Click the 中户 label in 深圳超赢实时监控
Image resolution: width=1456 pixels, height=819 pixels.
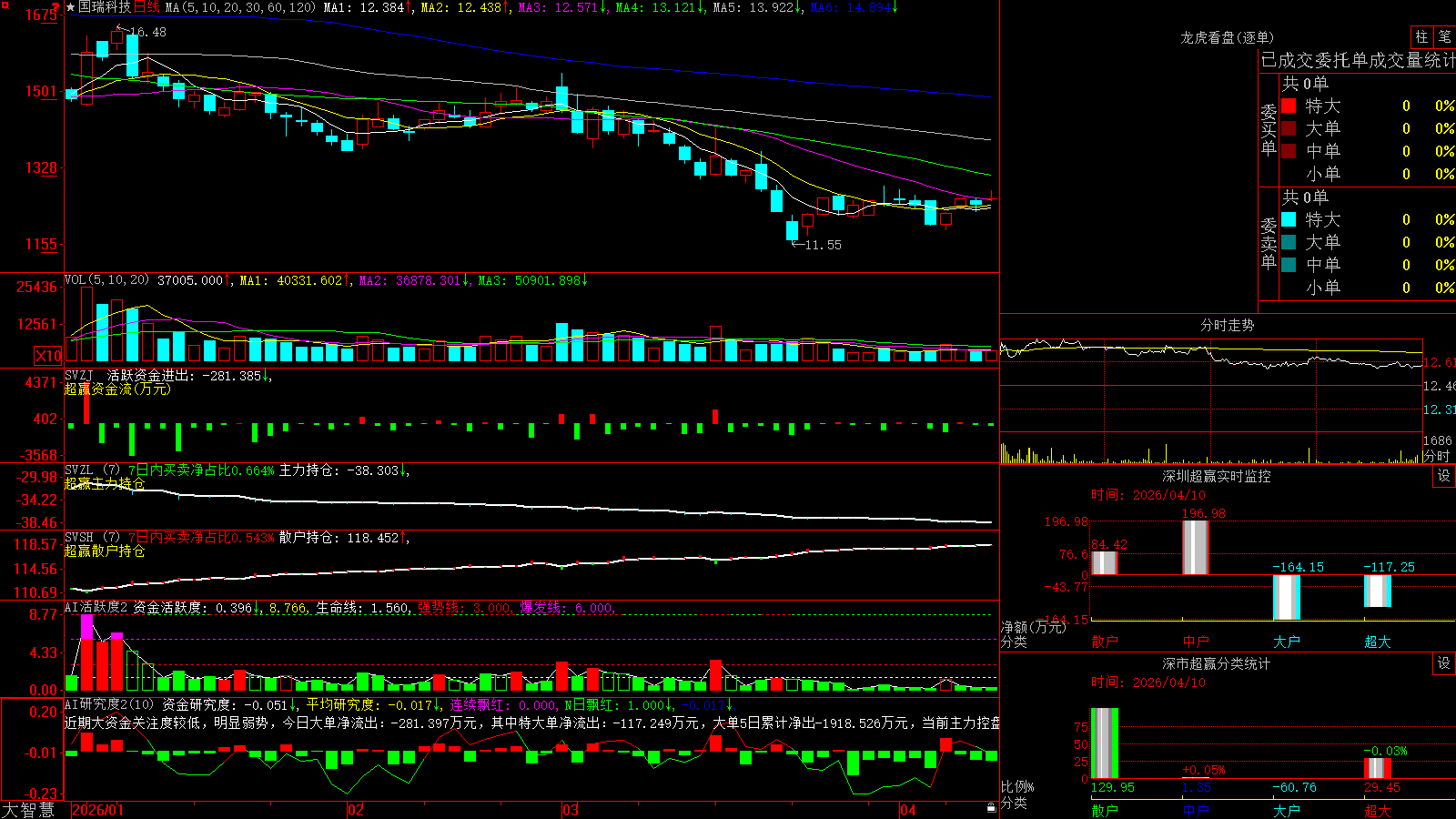point(1196,642)
